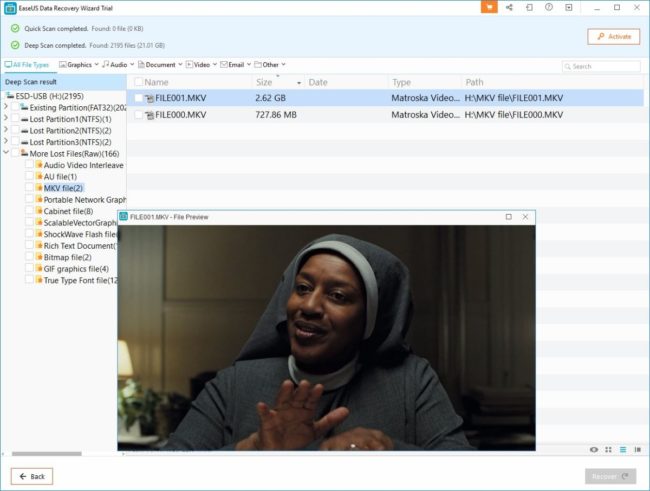Close the File Preview window
The width and height of the screenshot is (650, 491).
[x=525, y=217]
